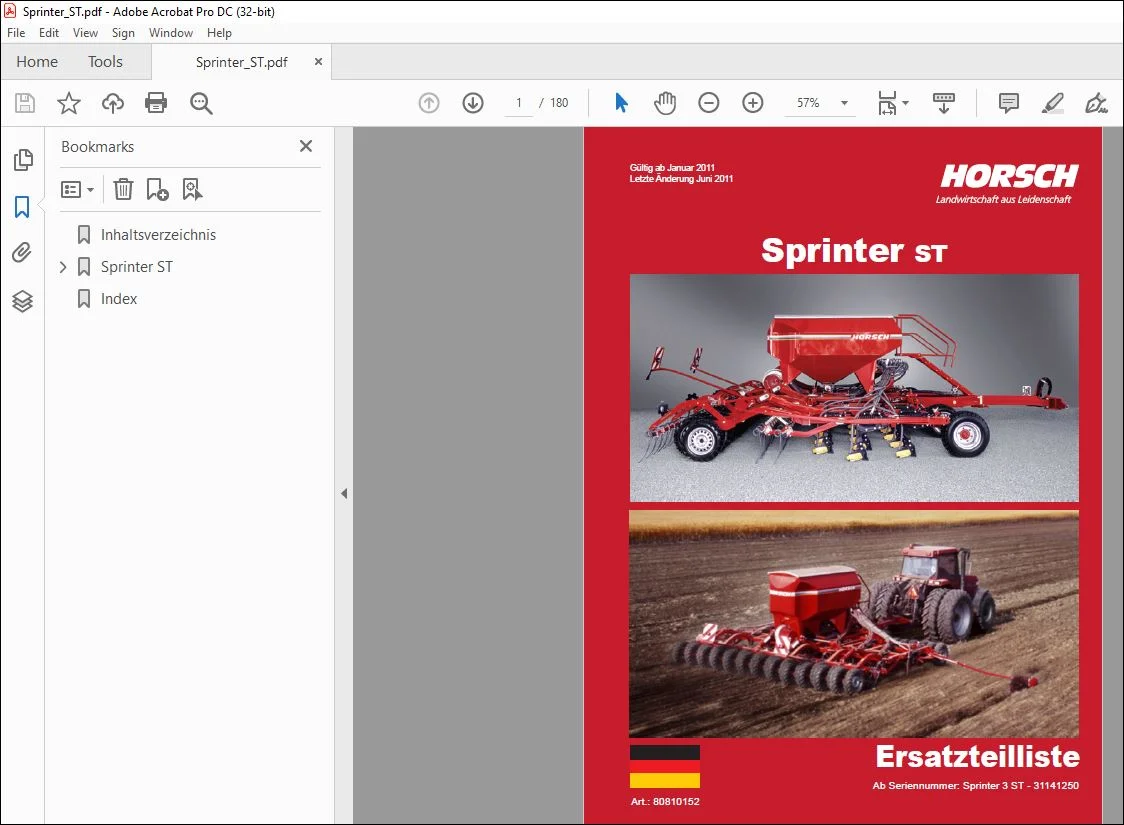The width and height of the screenshot is (1124, 825).
Task: Go to previous page arrow
Action: tap(429, 103)
